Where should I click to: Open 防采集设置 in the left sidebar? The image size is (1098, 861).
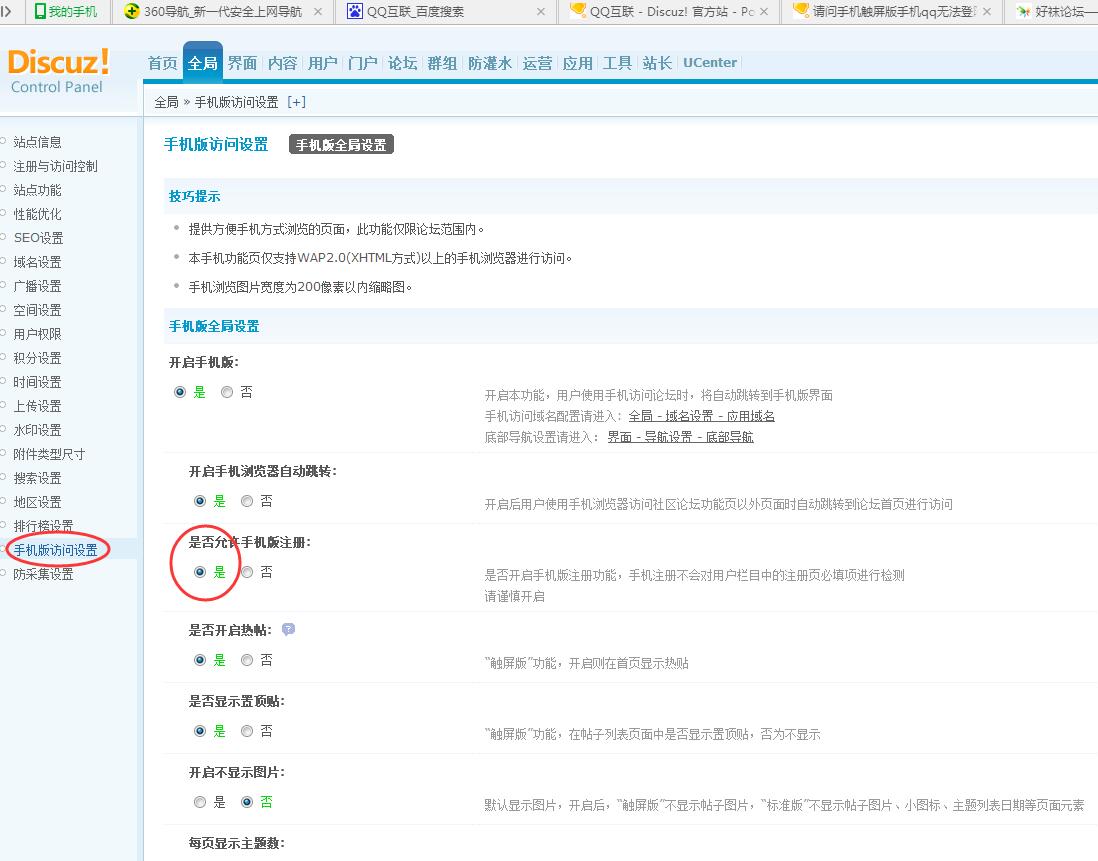click(43, 574)
